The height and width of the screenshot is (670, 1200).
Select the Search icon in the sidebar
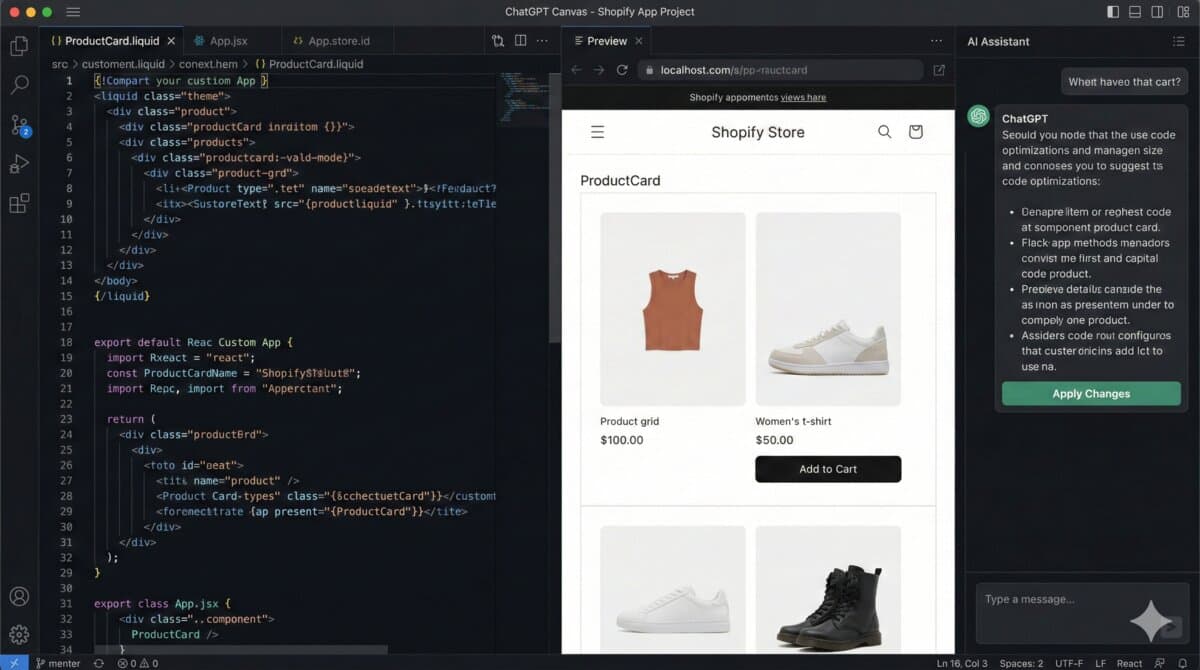[18, 86]
